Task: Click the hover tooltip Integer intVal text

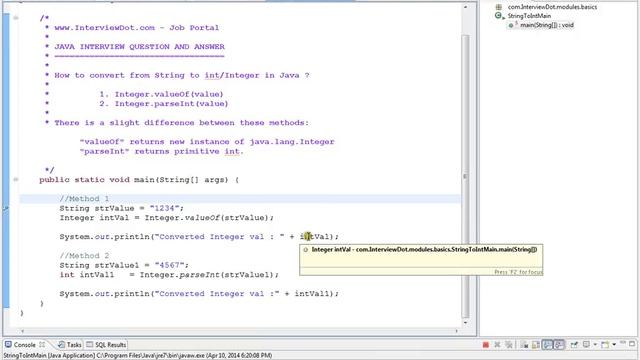Action: point(424,249)
